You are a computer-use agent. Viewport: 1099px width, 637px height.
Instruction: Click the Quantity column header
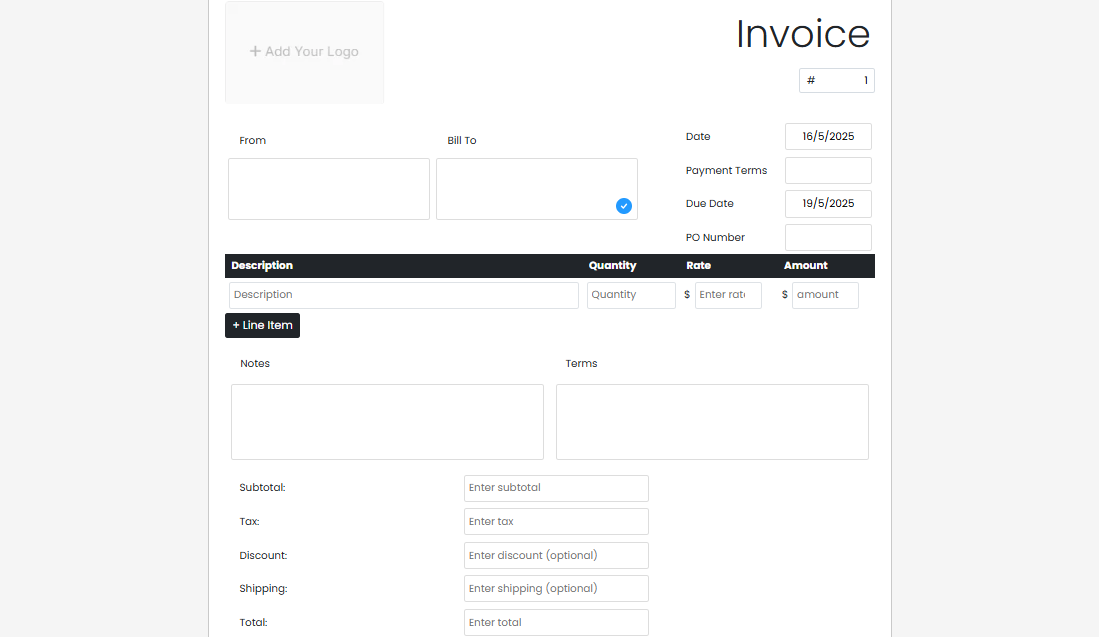(x=613, y=266)
